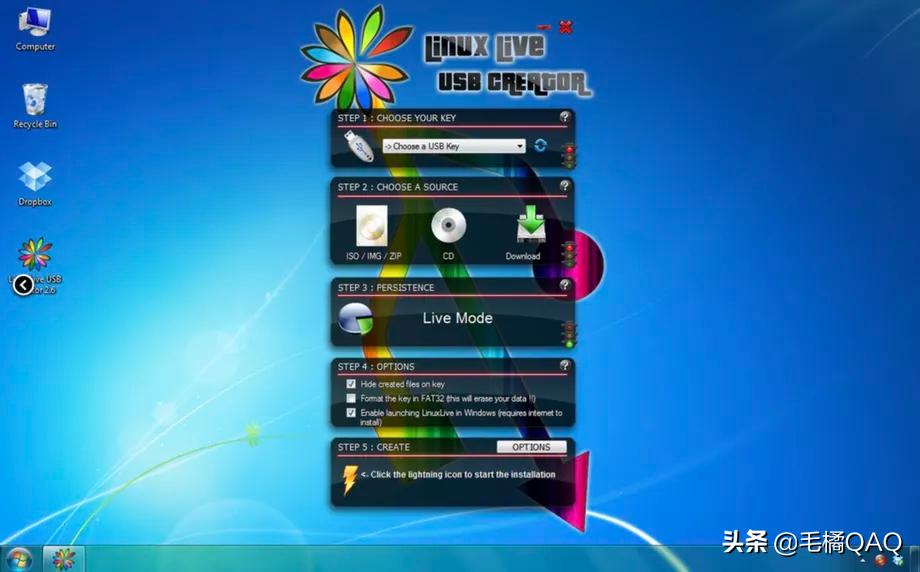Click the back arrow overlay button

23,285
